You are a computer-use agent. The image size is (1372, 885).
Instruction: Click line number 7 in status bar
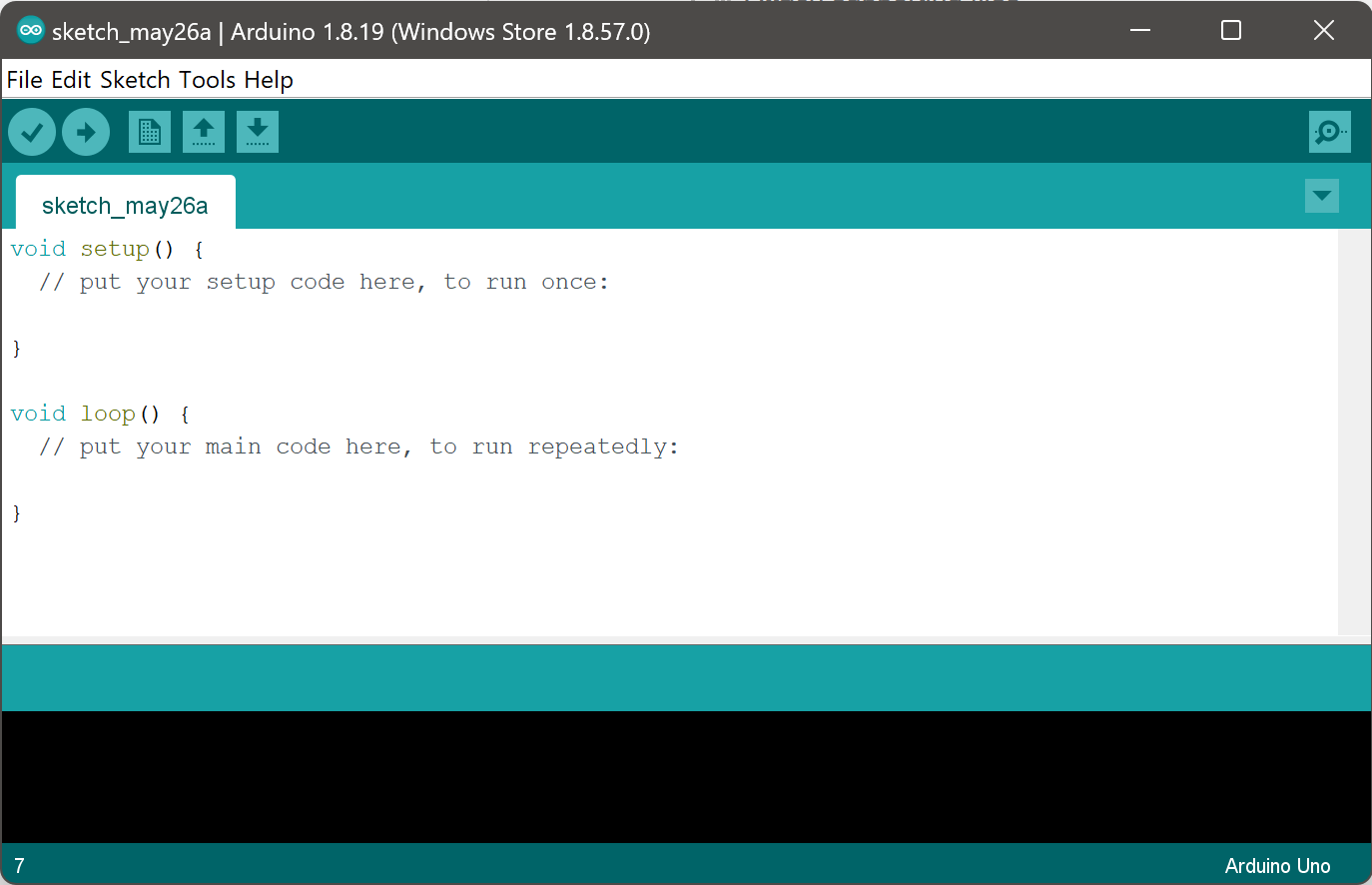pos(19,866)
